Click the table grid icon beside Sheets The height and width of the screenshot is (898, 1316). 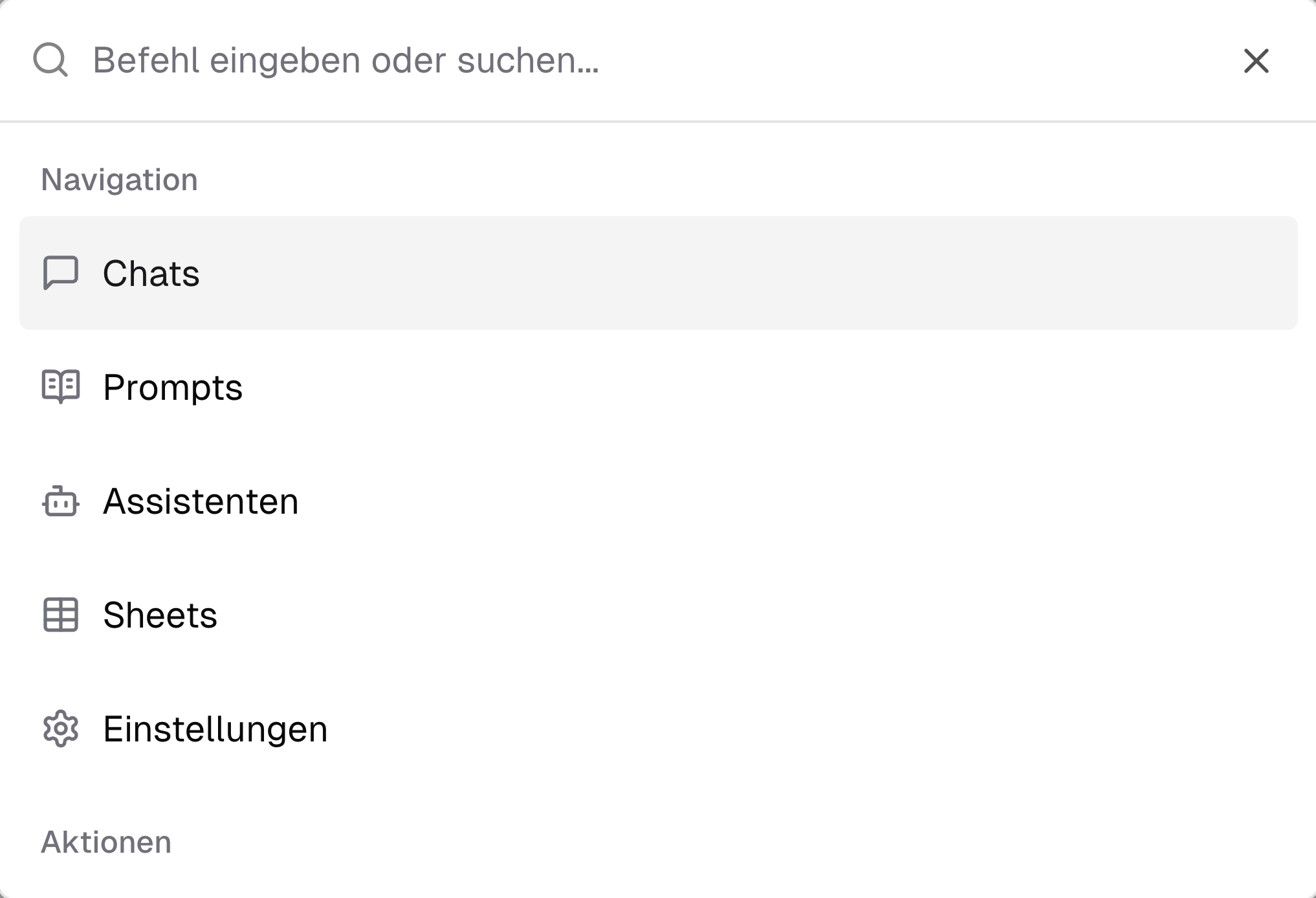click(61, 615)
